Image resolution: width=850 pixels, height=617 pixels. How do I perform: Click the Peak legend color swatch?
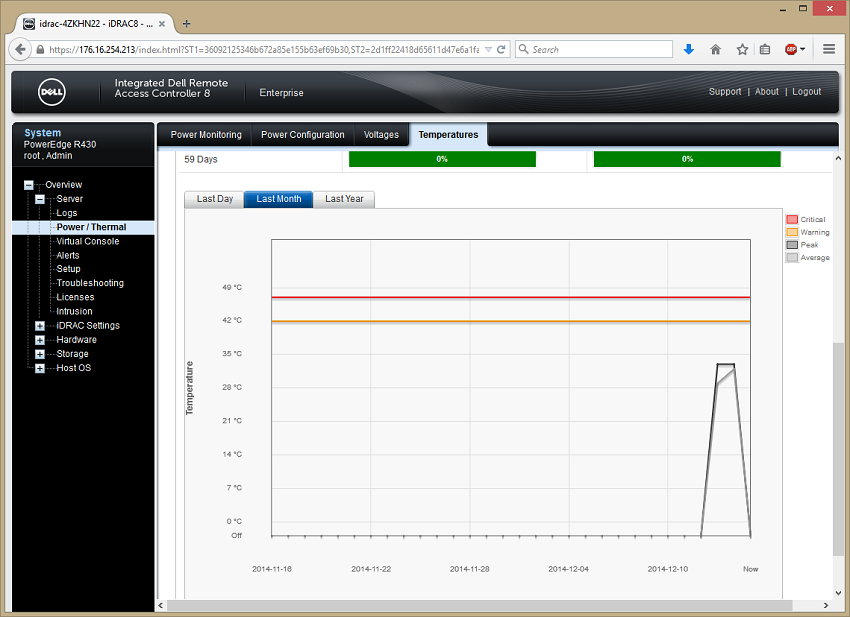[792, 245]
